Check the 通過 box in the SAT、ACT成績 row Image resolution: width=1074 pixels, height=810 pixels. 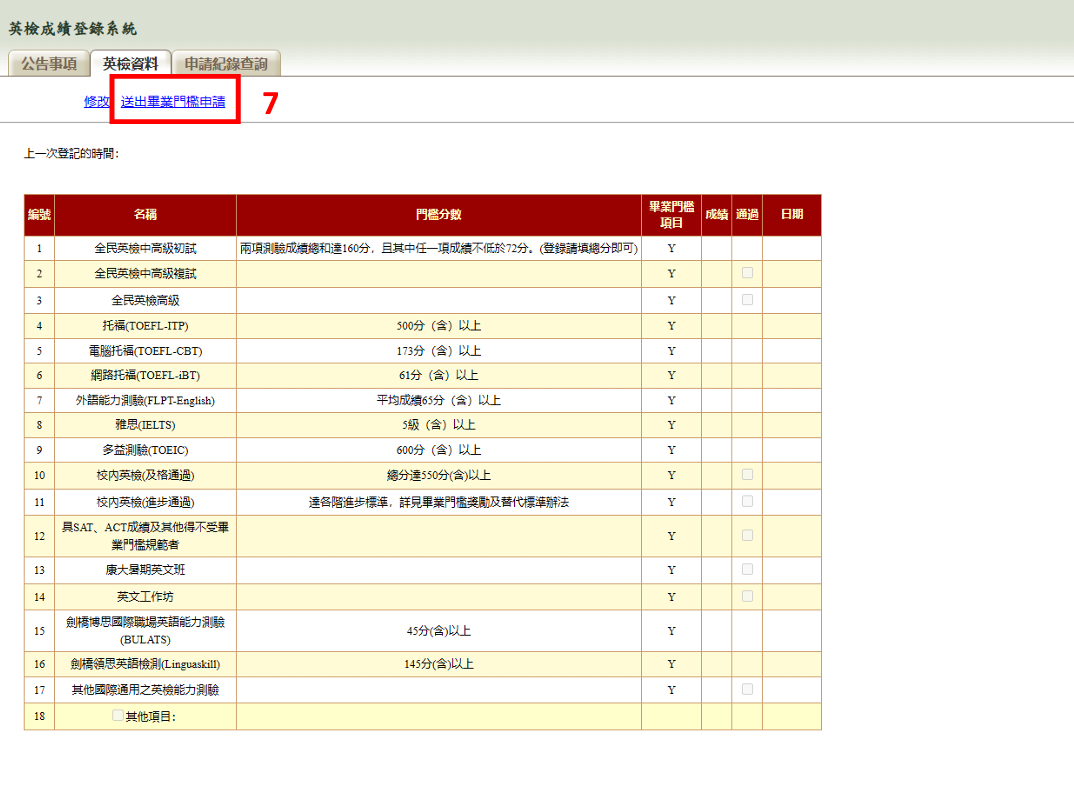pos(747,536)
